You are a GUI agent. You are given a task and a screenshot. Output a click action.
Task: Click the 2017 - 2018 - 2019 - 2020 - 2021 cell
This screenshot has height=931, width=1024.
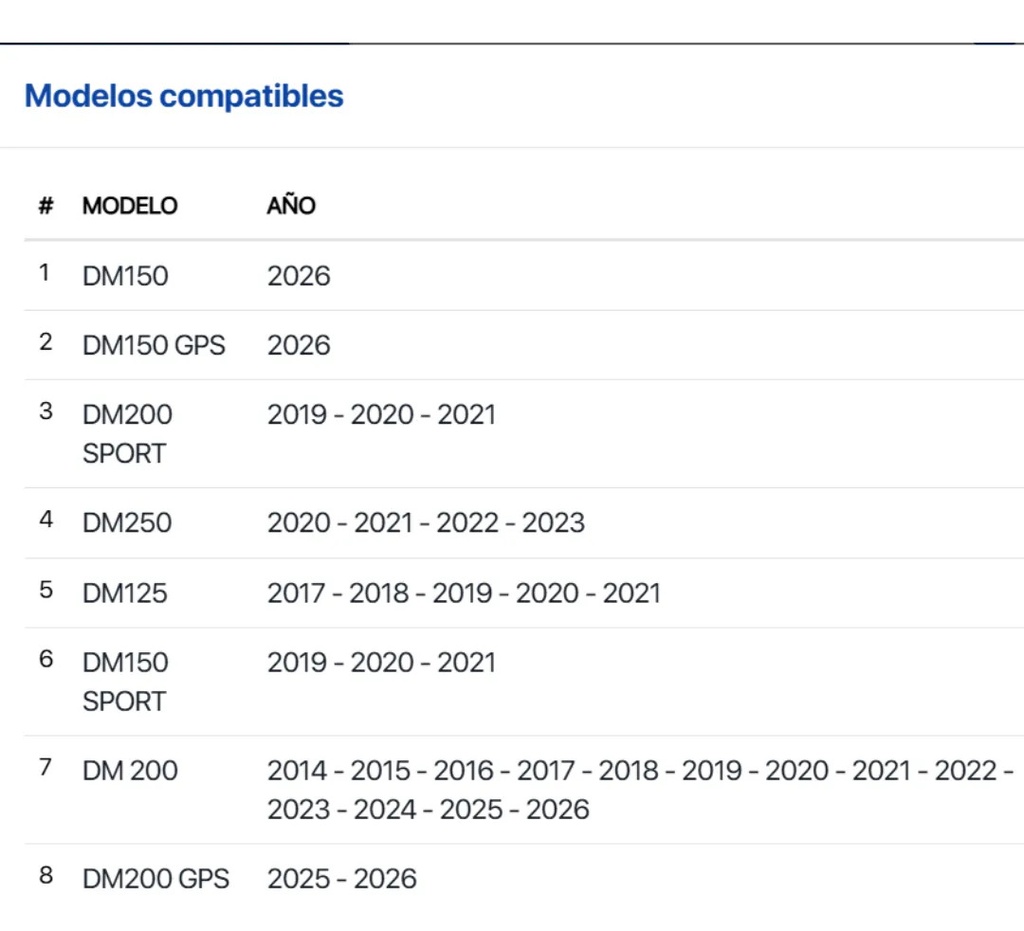(x=464, y=593)
